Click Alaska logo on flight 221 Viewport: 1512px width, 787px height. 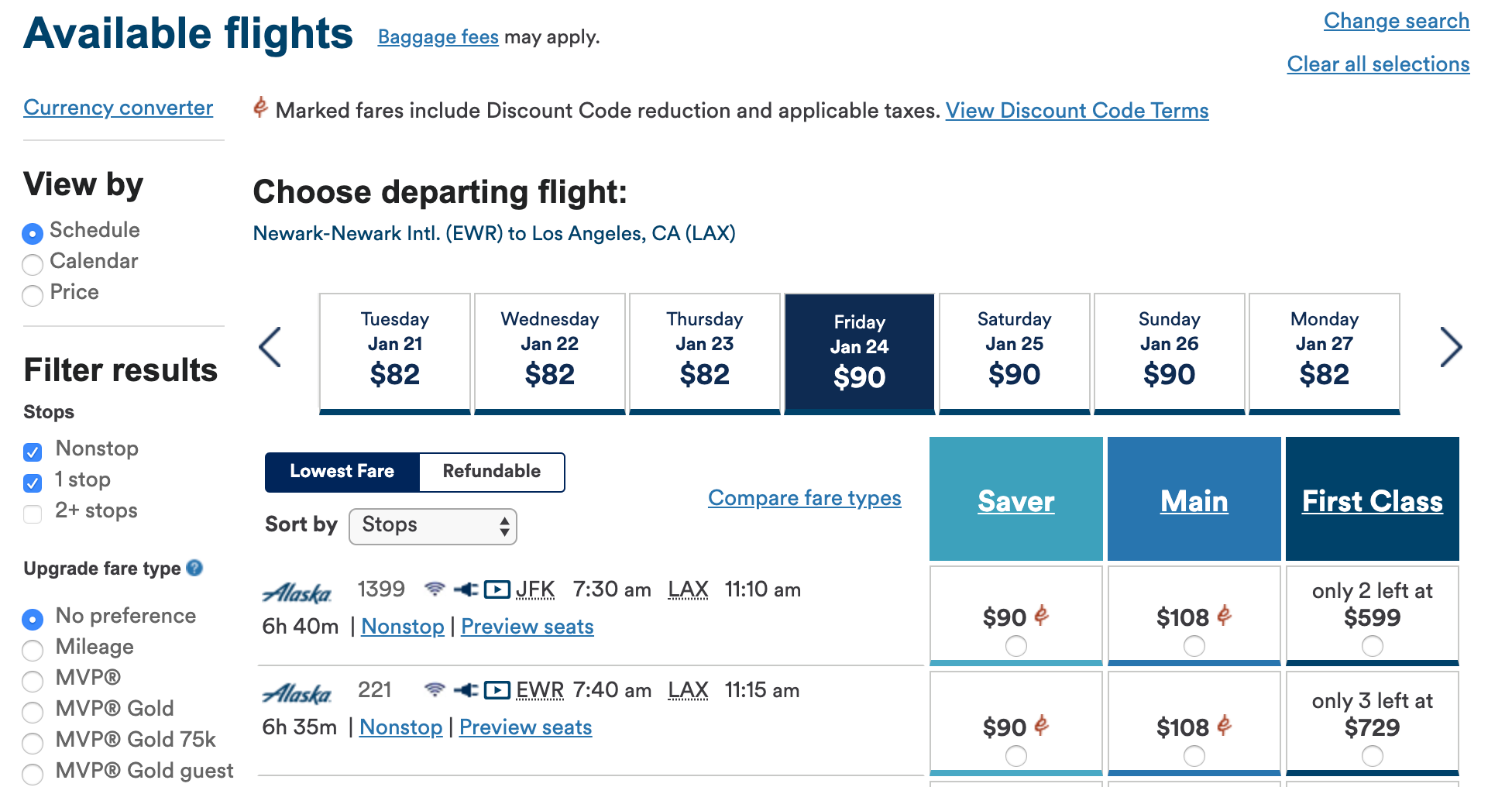pyautogui.click(x=297, y=693)
